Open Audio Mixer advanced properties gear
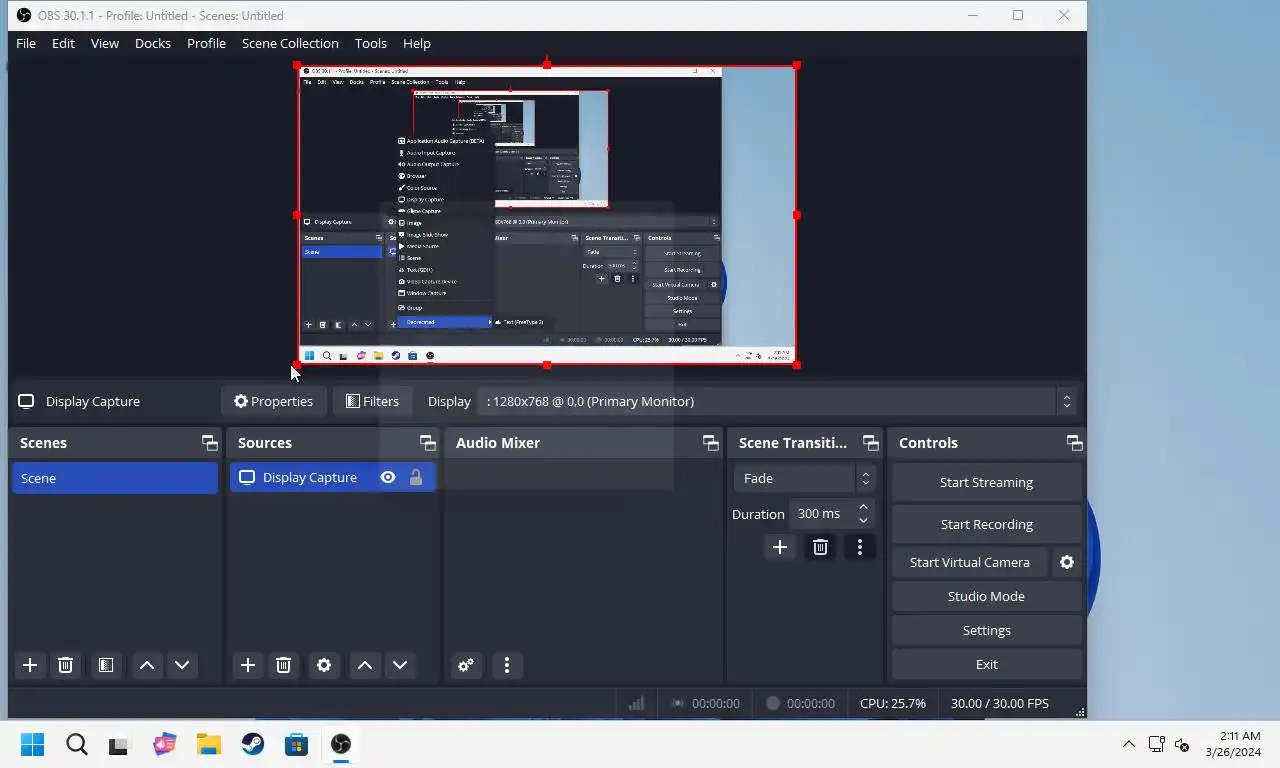The width and height of the screenshot is (1280, 768). tap(466, 665)
